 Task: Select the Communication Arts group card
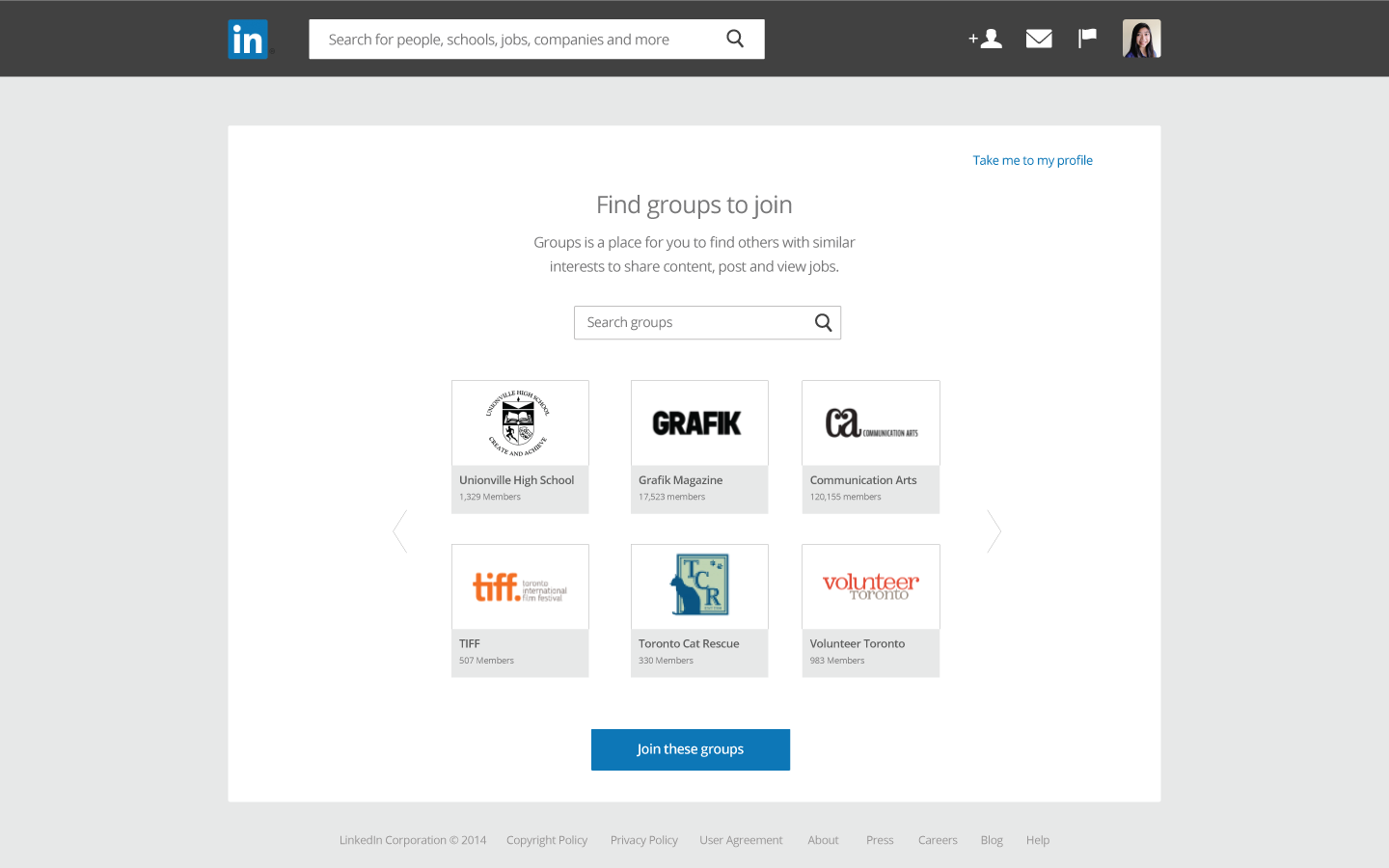[871, 447]
